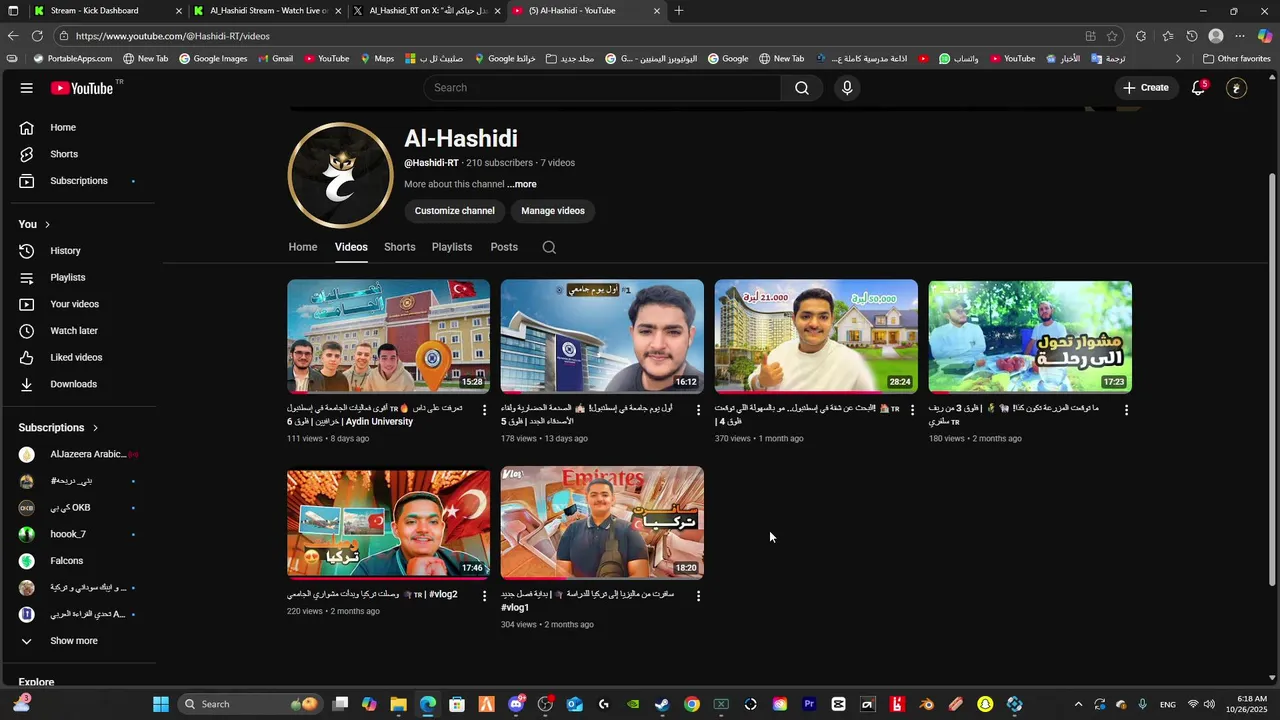Open options menu for the 28:24 video
The image size is (1280, 720).
(912, 410)
